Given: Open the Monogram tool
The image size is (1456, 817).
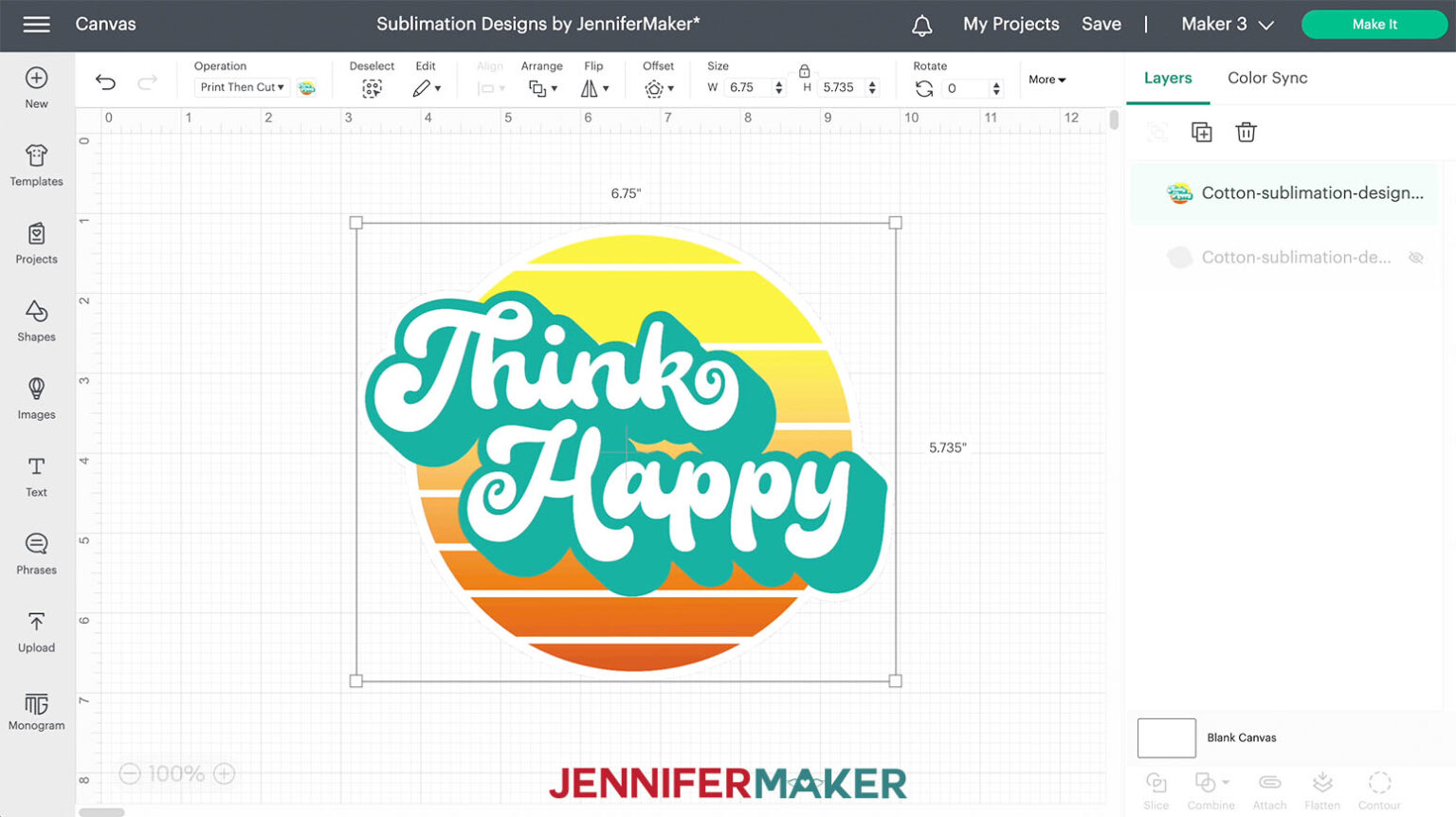Looking at the screenshot, I should click(36, 711).
